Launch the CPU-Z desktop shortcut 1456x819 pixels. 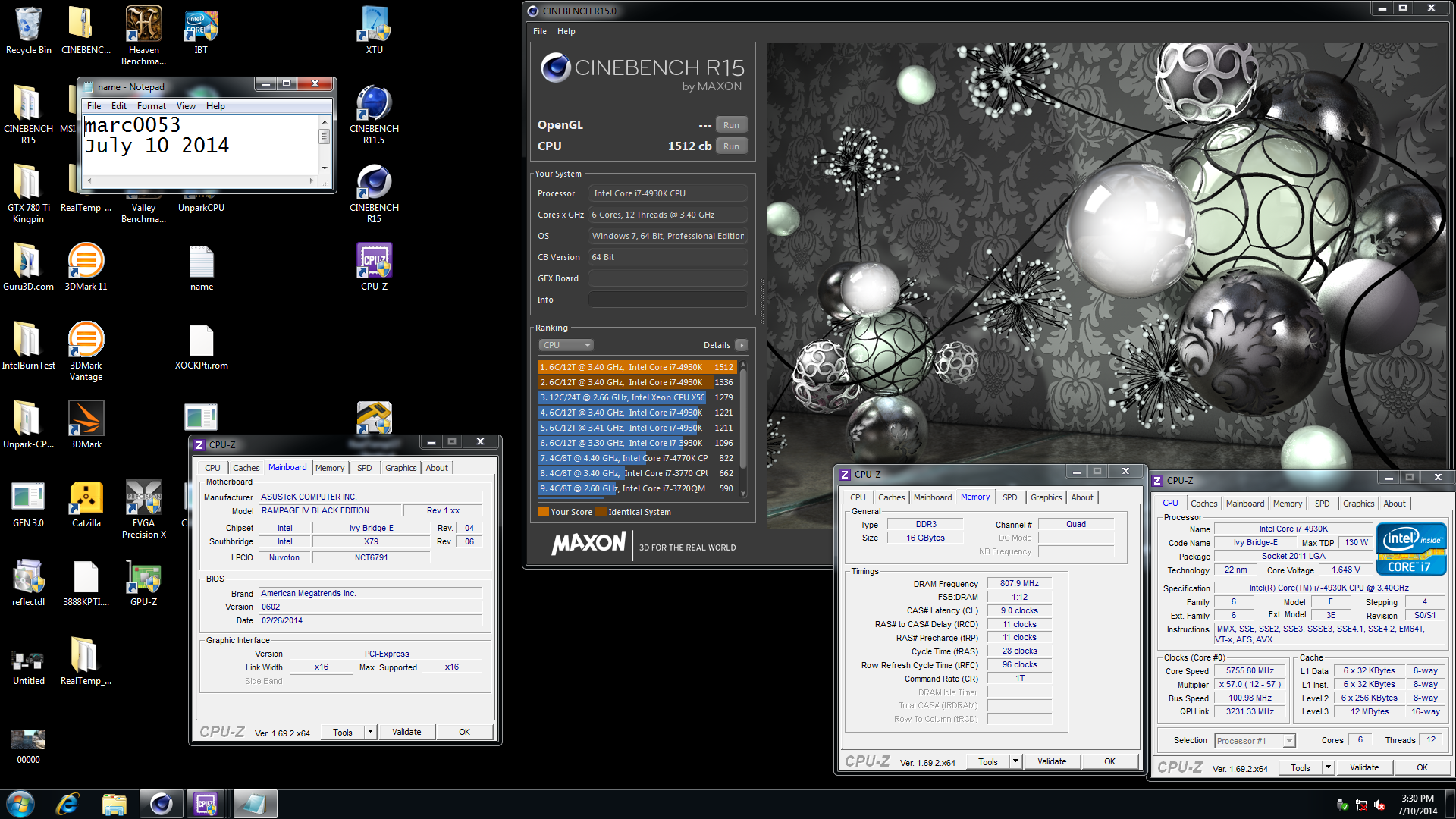374,266
